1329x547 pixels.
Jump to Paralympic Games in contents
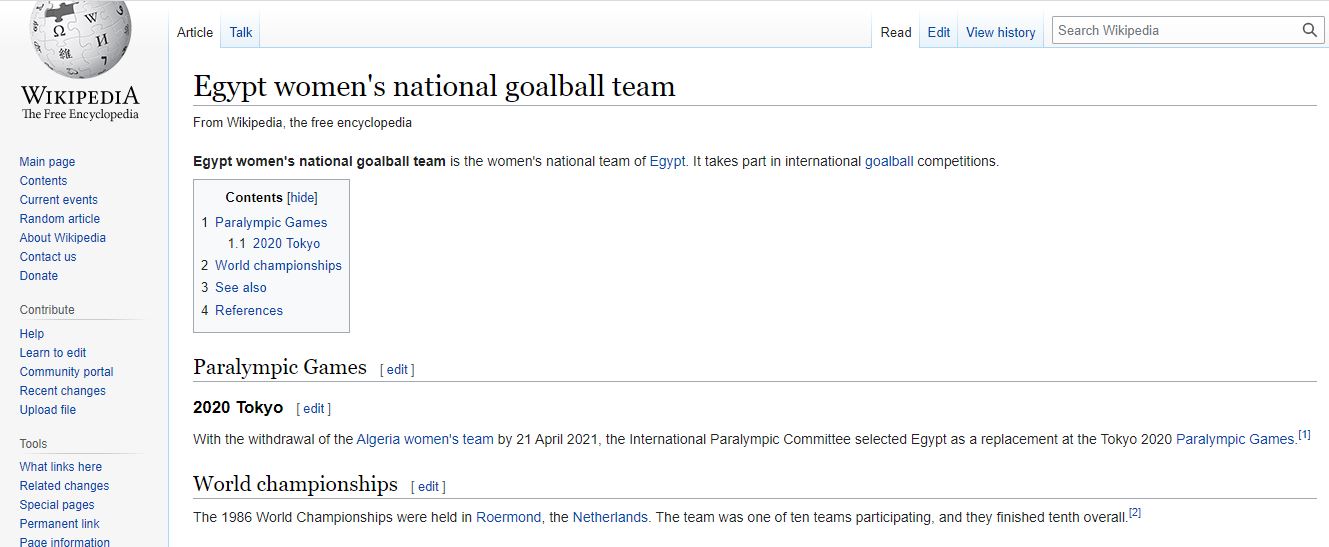click(x=271, y=222)
